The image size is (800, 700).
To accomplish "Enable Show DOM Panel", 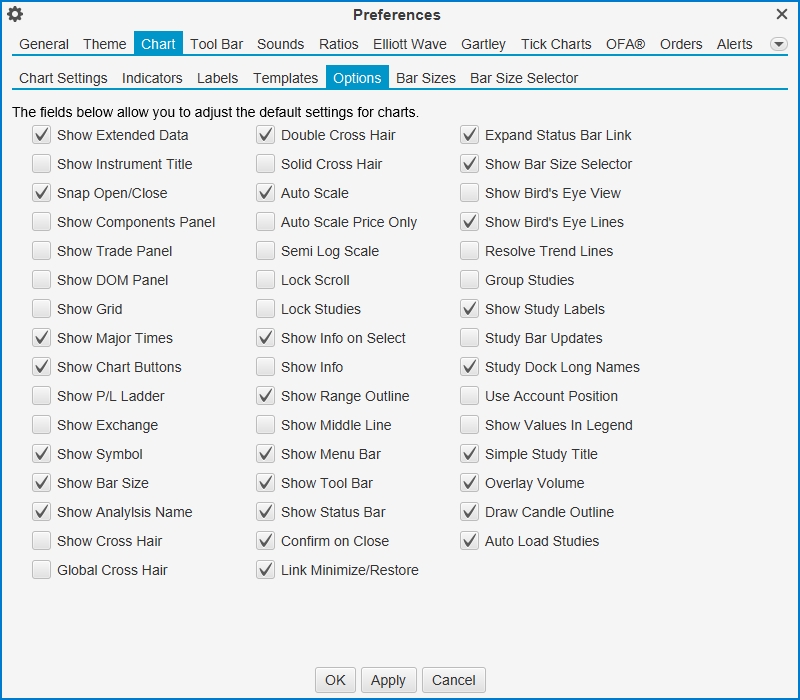I will [x=41, y=280].
